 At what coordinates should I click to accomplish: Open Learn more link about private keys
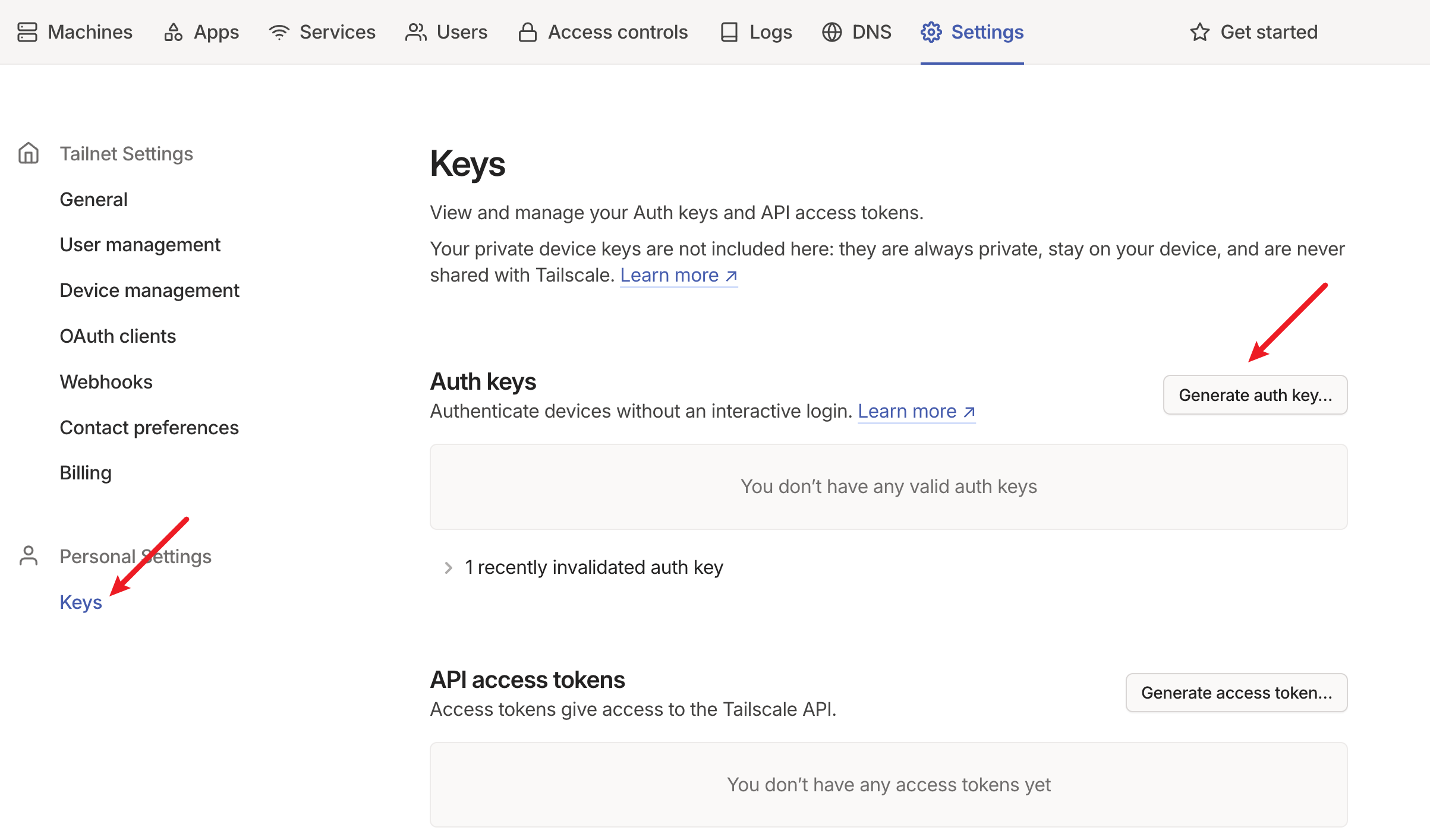coord(678,275)
